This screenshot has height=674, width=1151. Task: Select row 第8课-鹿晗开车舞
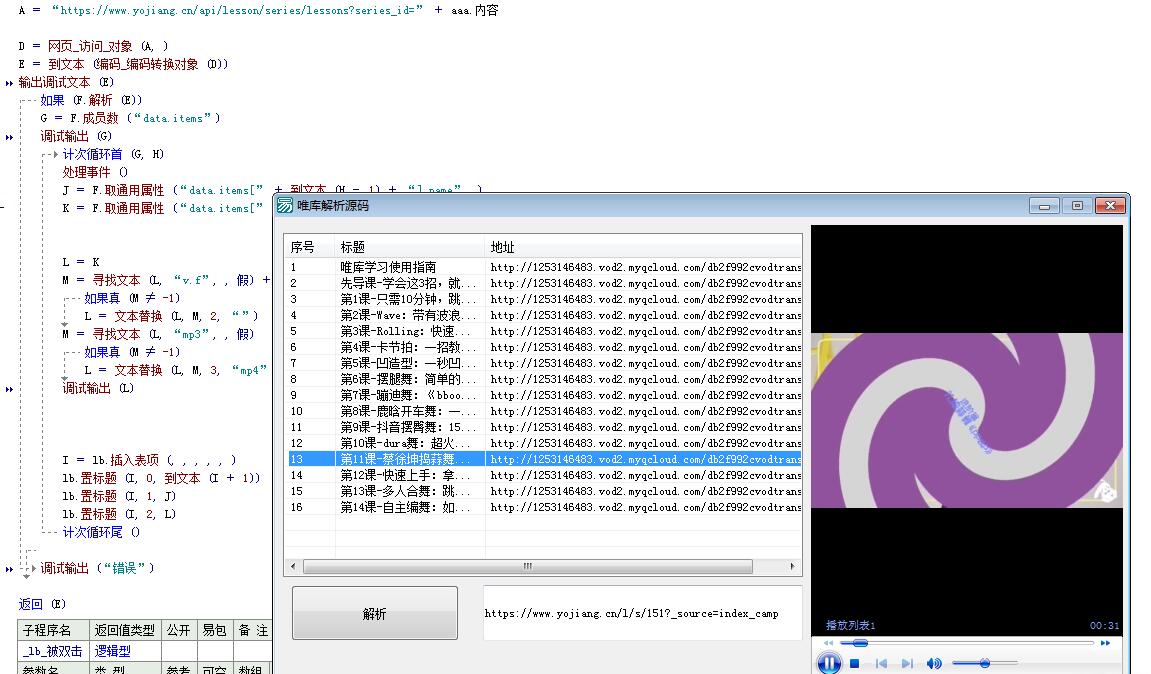click(543, 411)
